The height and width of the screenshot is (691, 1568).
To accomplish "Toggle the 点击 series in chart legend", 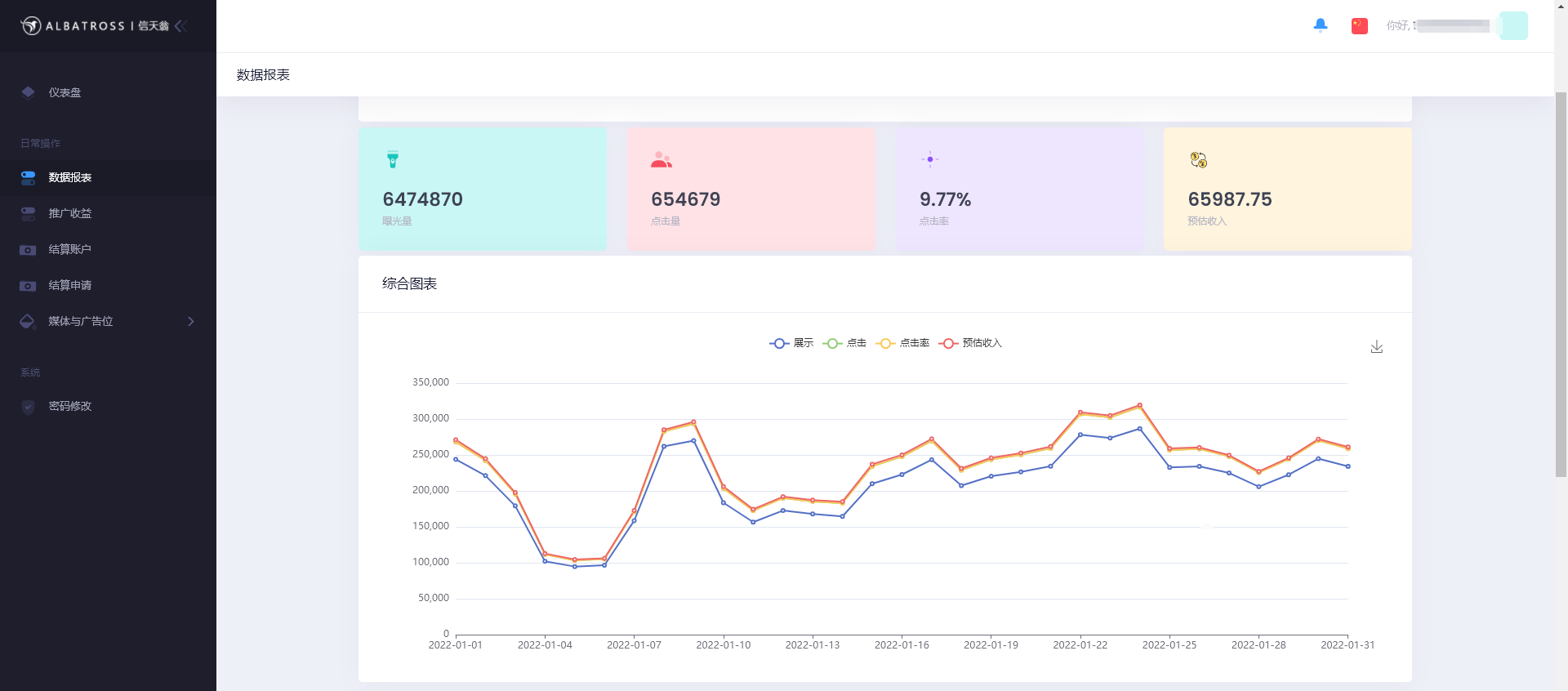I will tap(844, 344).
